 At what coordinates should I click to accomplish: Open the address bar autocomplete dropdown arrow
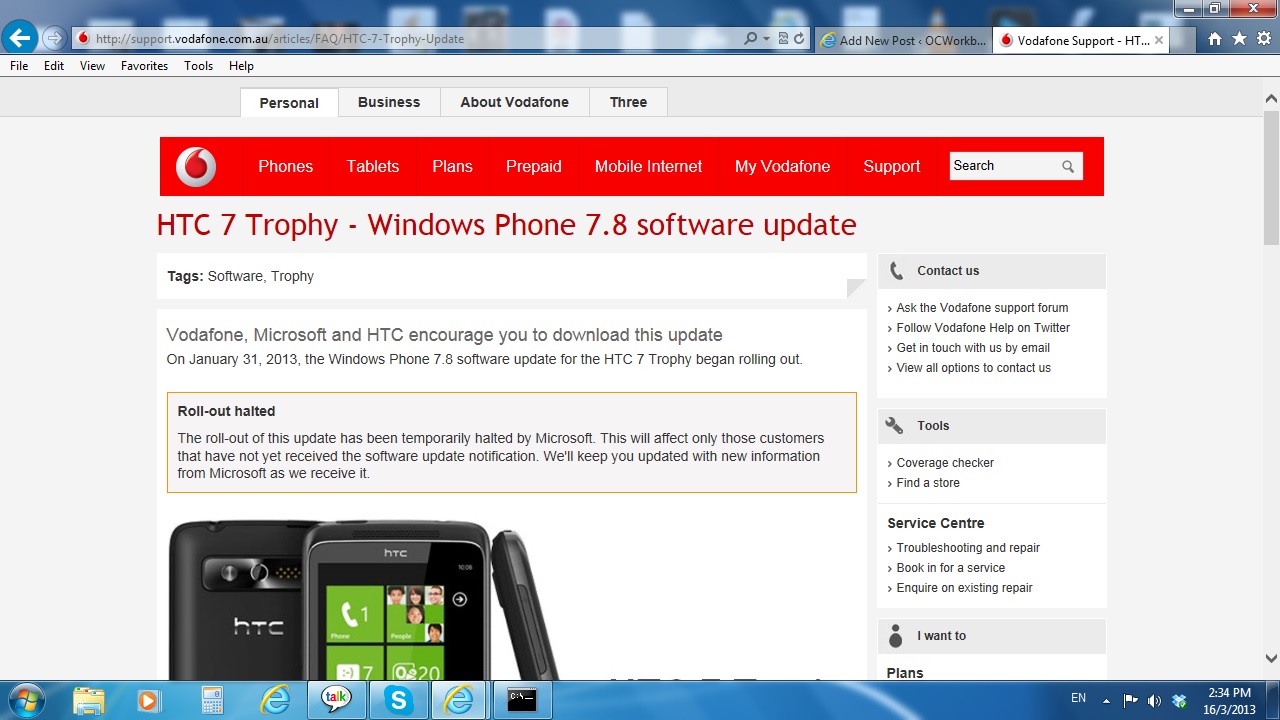click(x=766, y=39)
